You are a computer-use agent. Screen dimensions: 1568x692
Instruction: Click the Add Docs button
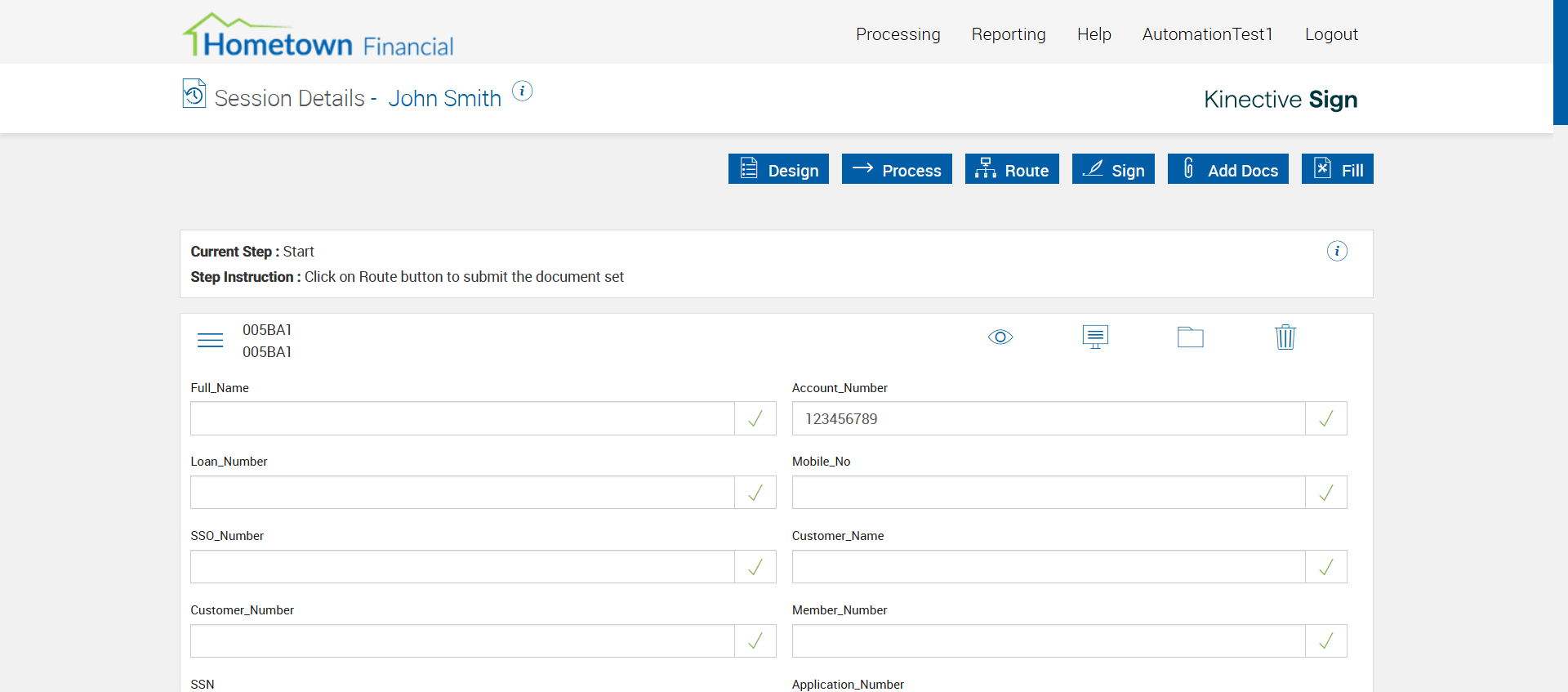(1227, 169)
